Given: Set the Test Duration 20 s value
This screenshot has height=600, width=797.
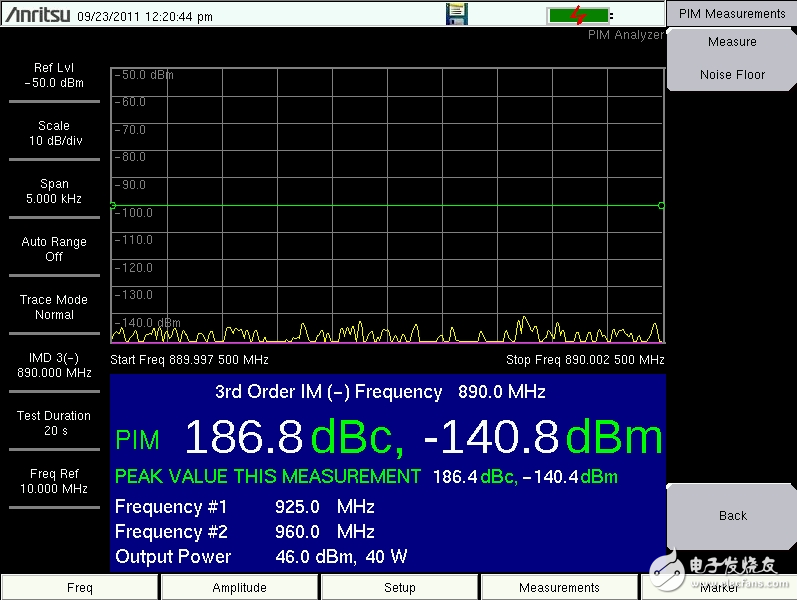Looking at the screenshot, I should (54, 423).
